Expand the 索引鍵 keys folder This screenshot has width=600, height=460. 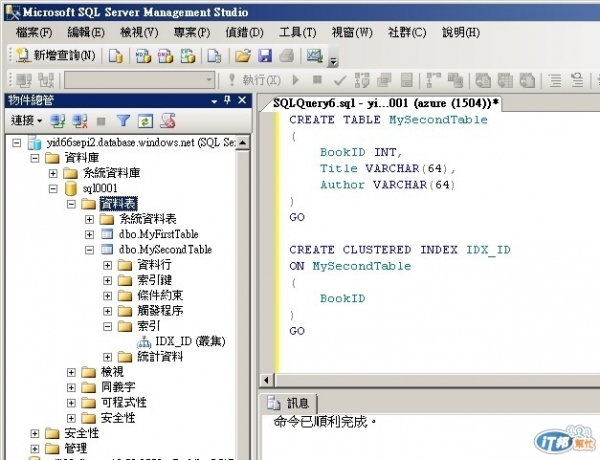[108, 281]
